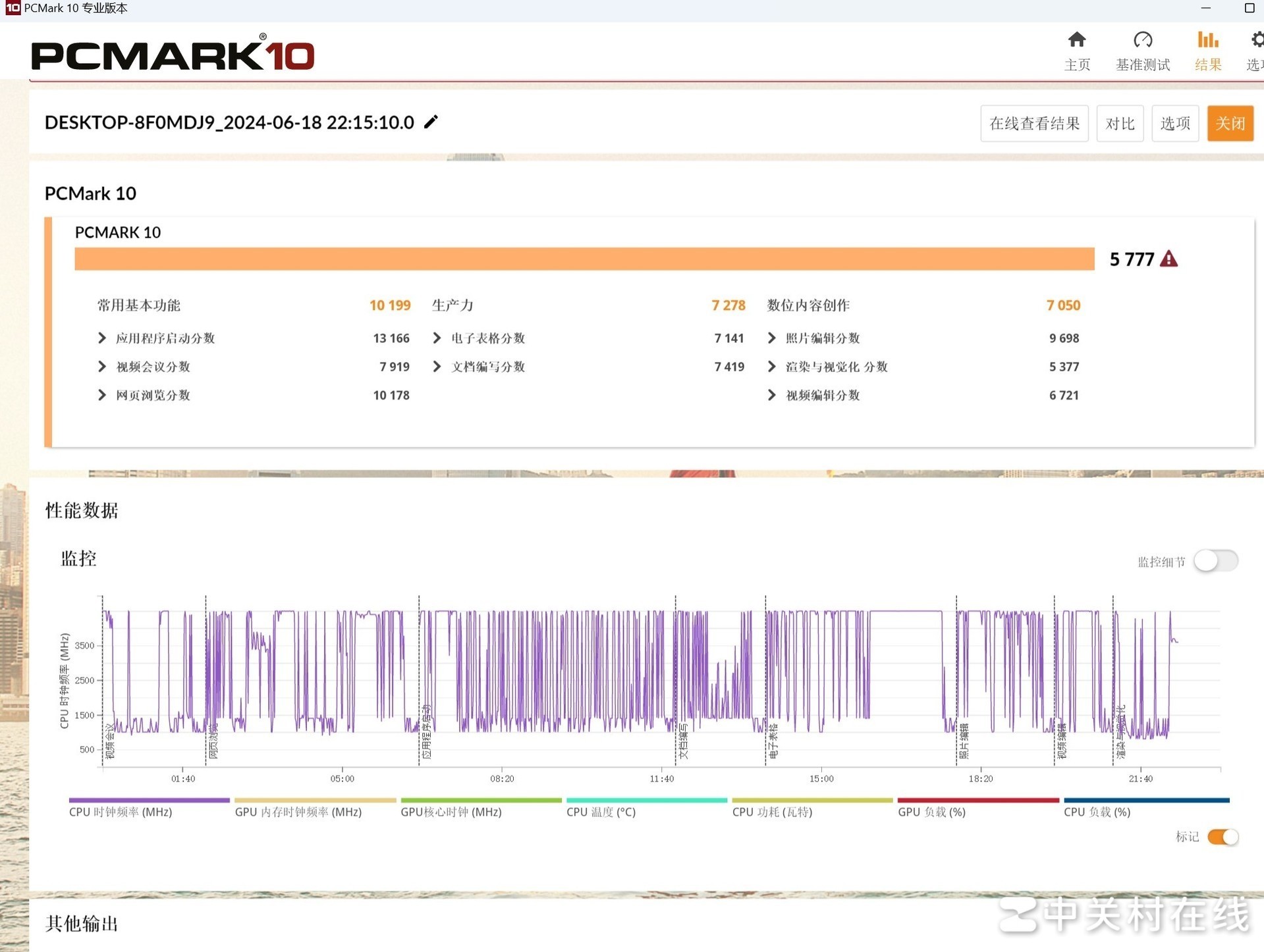
Task: Click the 照片编辑 marker on the chart
Action: pos(964,742)
